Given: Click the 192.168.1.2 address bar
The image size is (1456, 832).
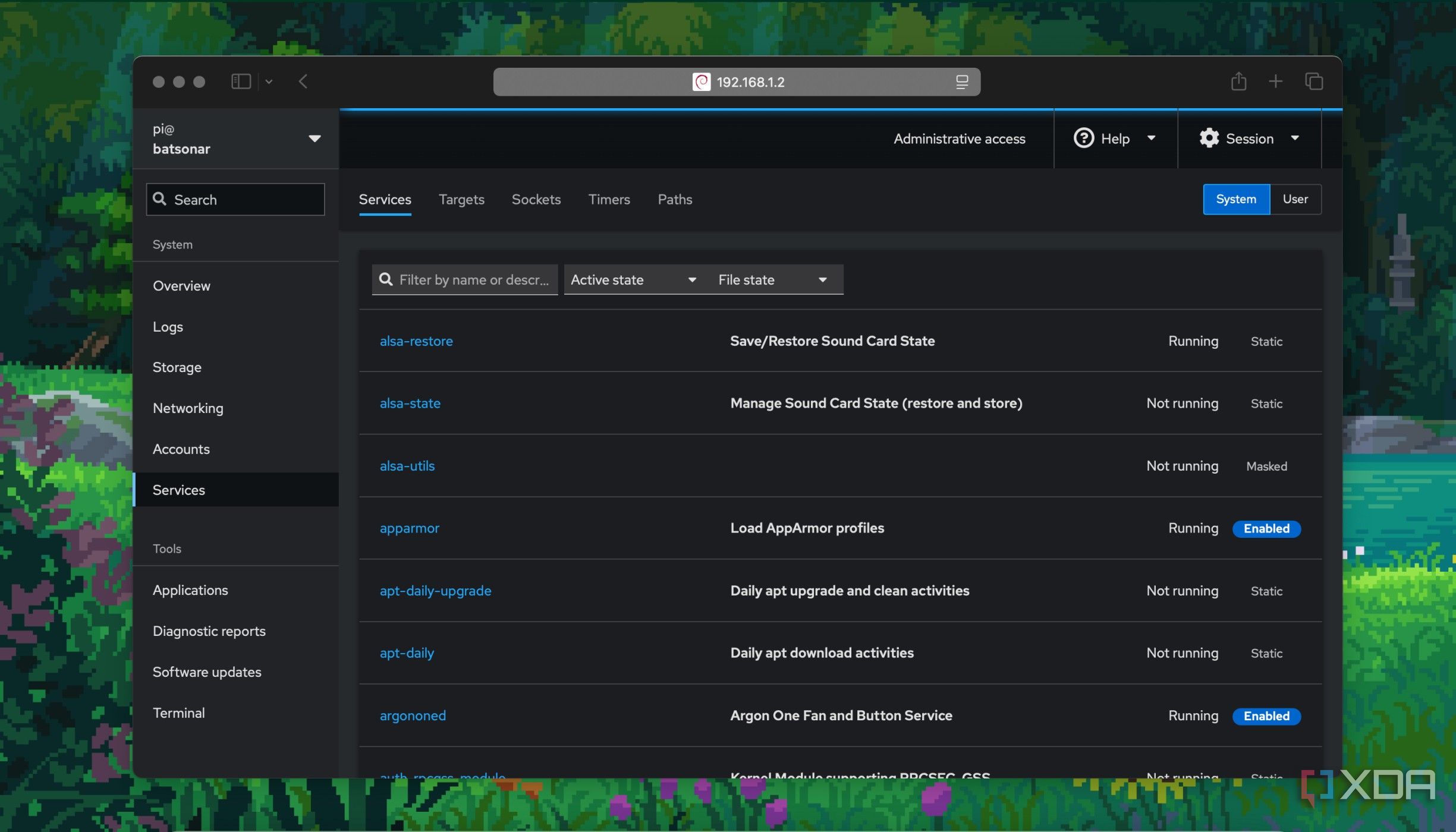Looking at the screenshot, I should pyautogui.click(x=737, y=82).
